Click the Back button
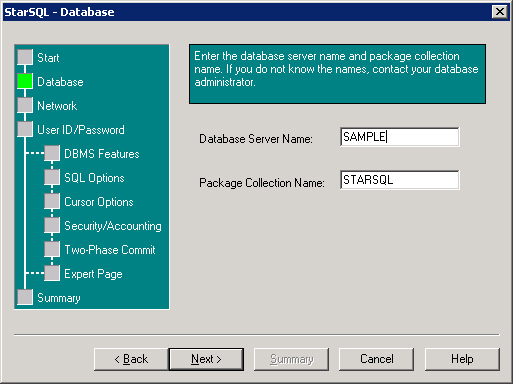513x384 pixels. coord(131,359)
